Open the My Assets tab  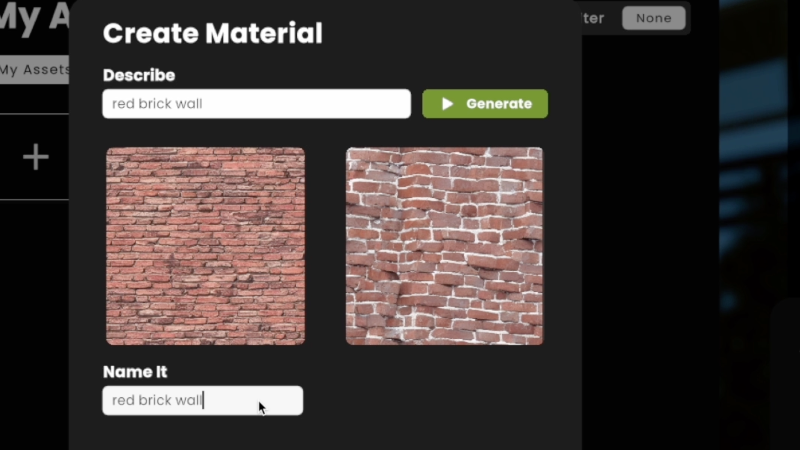tap(35, 70)
